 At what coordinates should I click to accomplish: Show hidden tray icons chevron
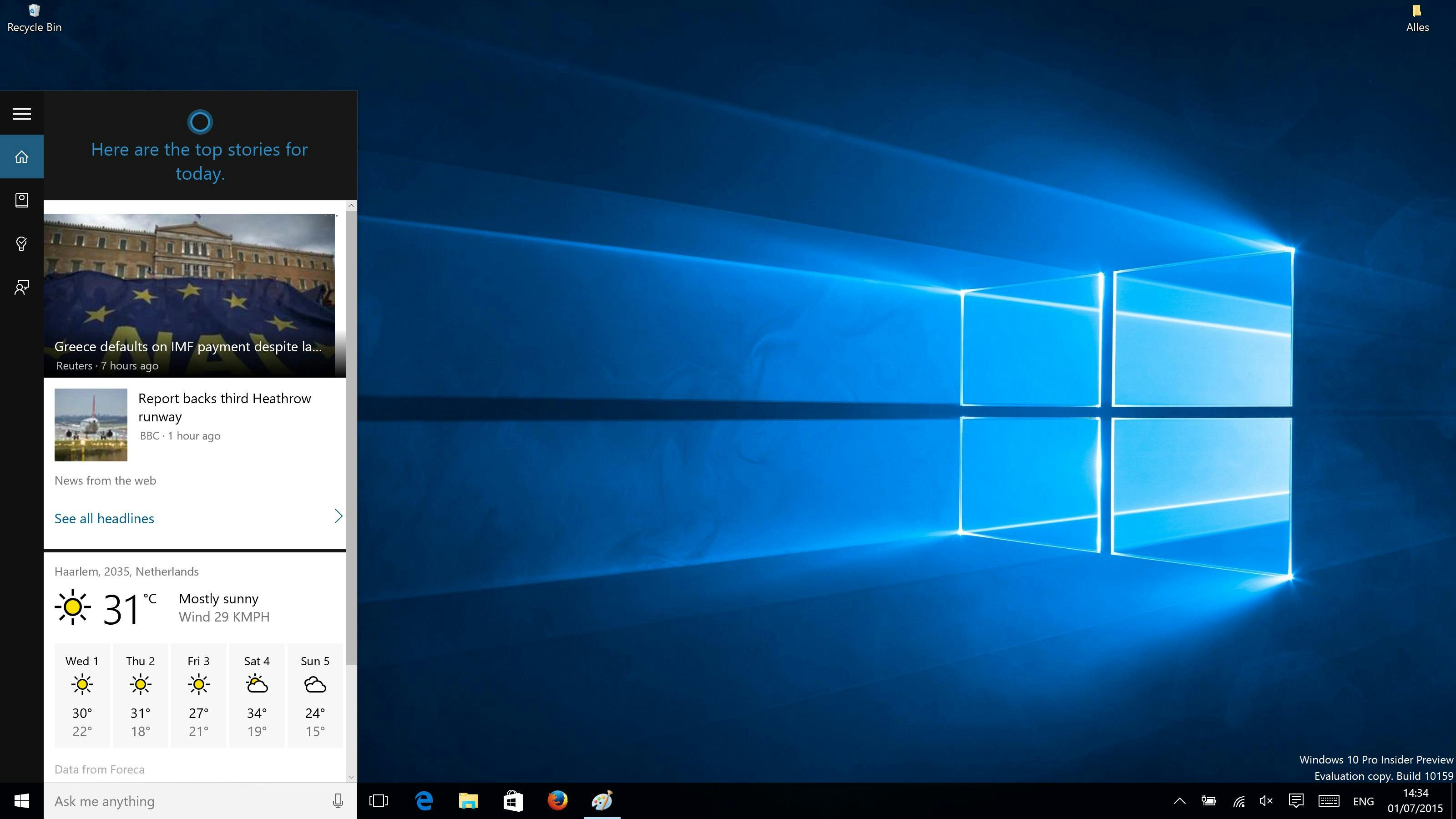pos(1180,801)
